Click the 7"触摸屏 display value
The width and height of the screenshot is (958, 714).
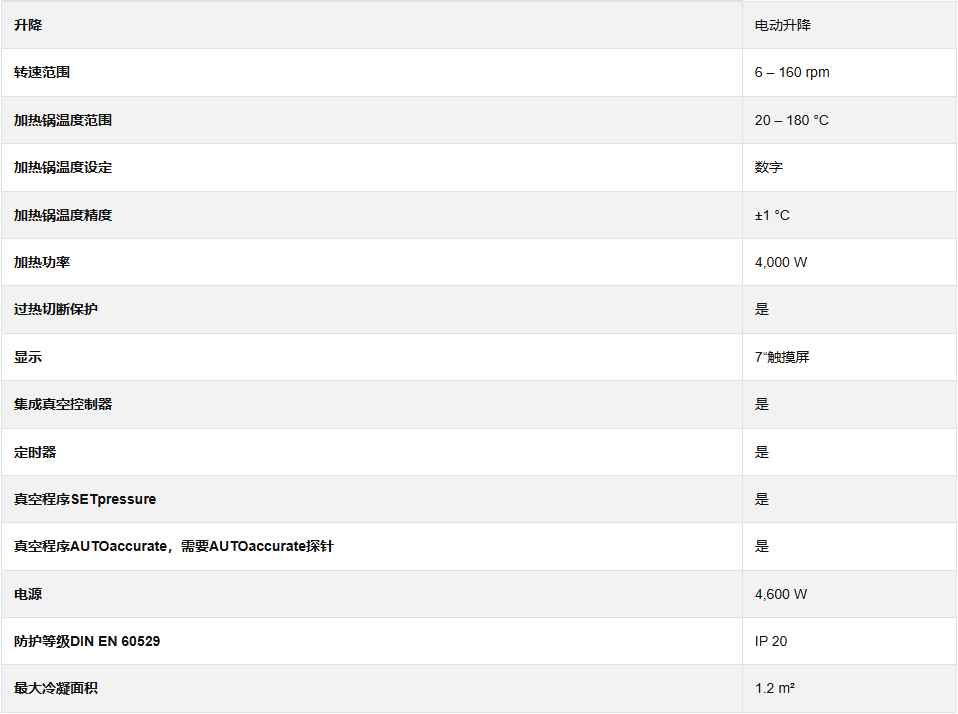(x=781, y=357)
